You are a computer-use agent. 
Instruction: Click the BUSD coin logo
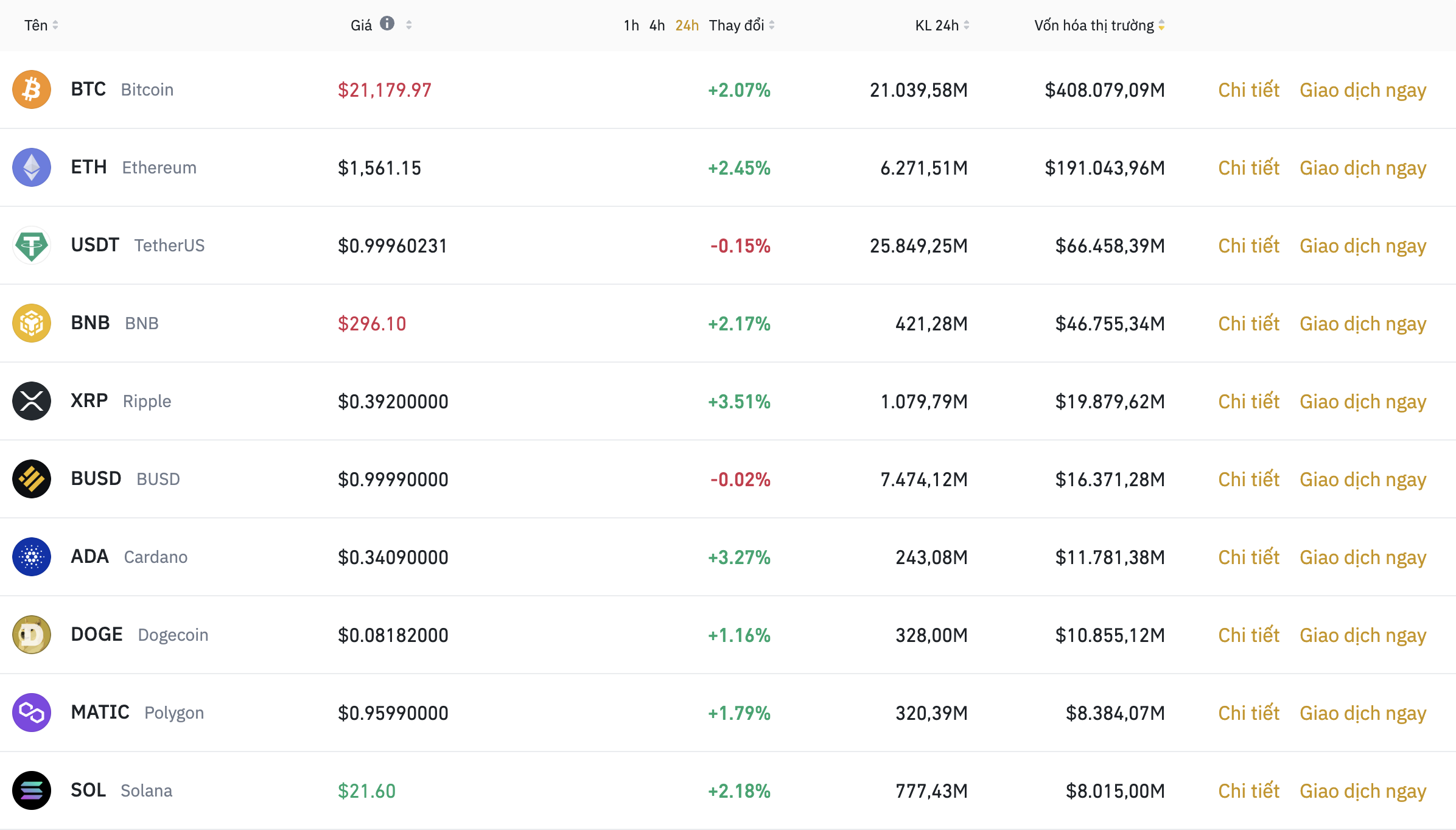click(x=32, y=479)
